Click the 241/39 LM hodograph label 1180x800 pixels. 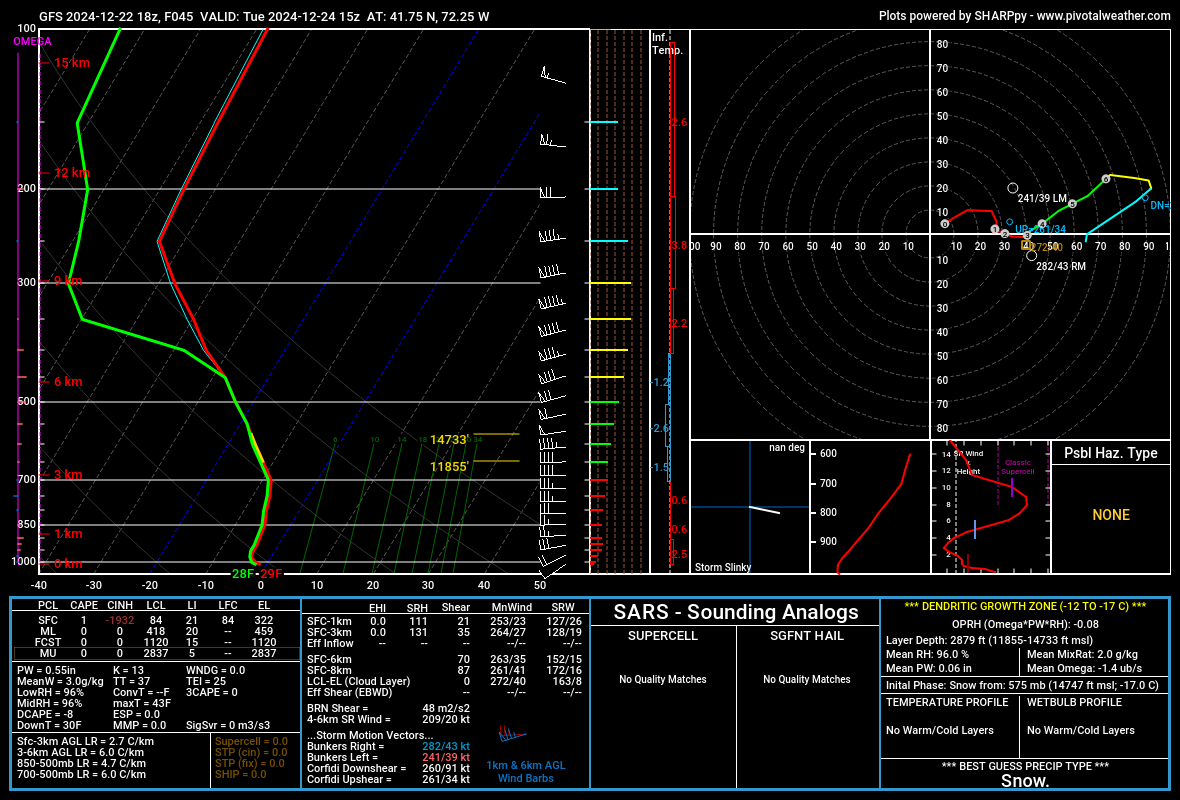(x=1042, y=198)
